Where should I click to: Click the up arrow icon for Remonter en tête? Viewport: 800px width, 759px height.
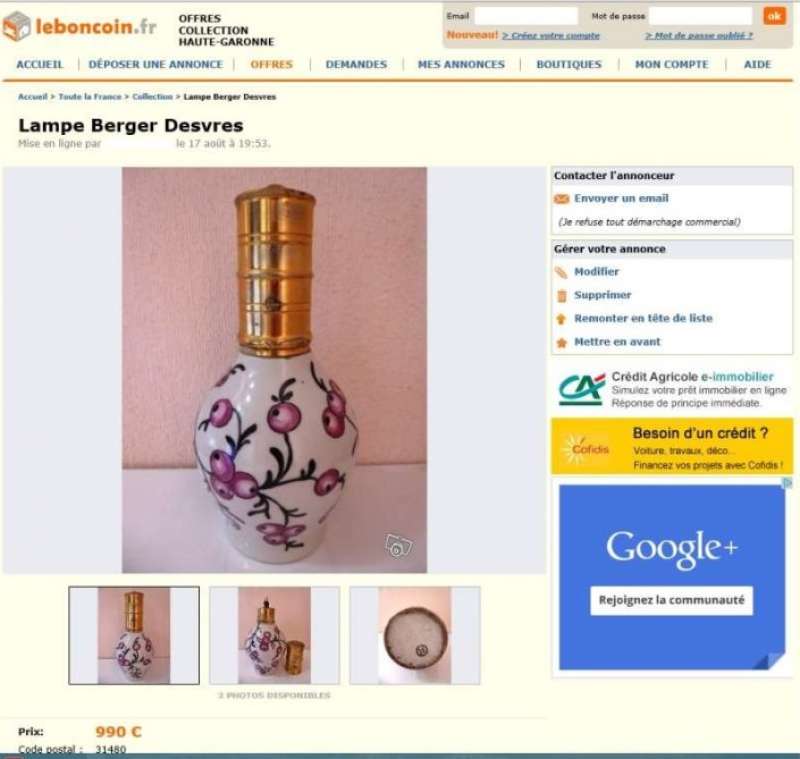pos(561,319)
